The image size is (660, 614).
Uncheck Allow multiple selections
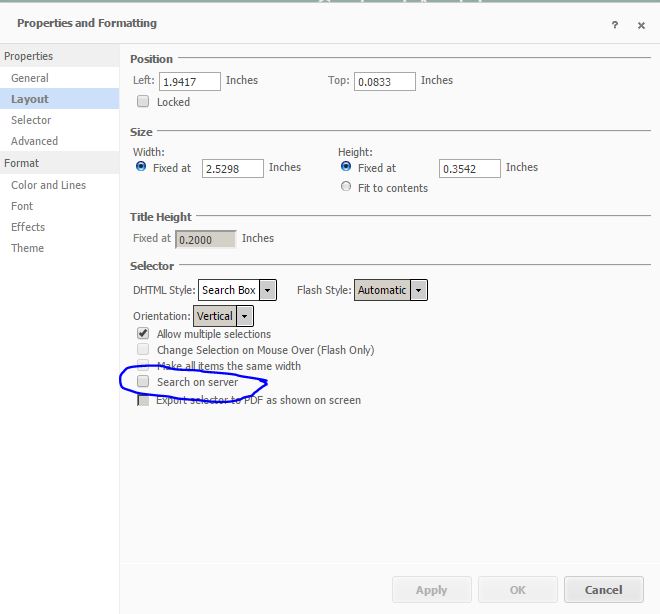pos(143,334)
